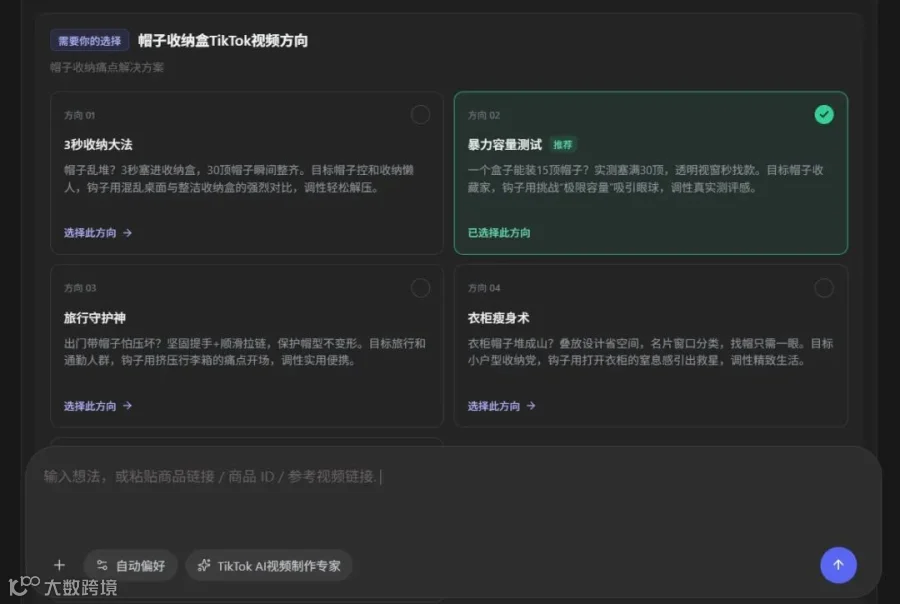Viewport: 900px width, 604px height.
Task: Click 选择此方向 link under 旅行守护神
Action: [98, 406]
